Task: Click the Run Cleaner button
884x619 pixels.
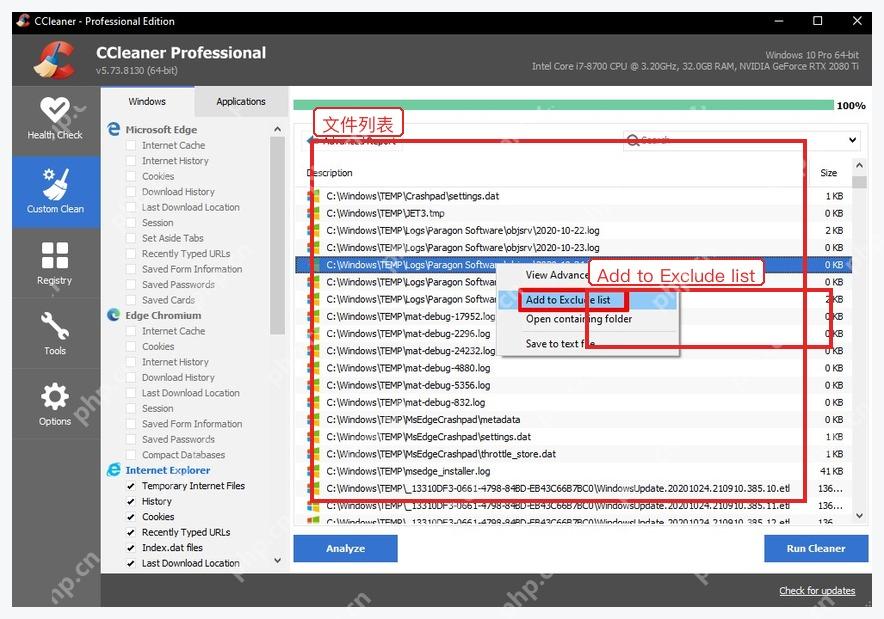Action: click(x=816, y=549)
